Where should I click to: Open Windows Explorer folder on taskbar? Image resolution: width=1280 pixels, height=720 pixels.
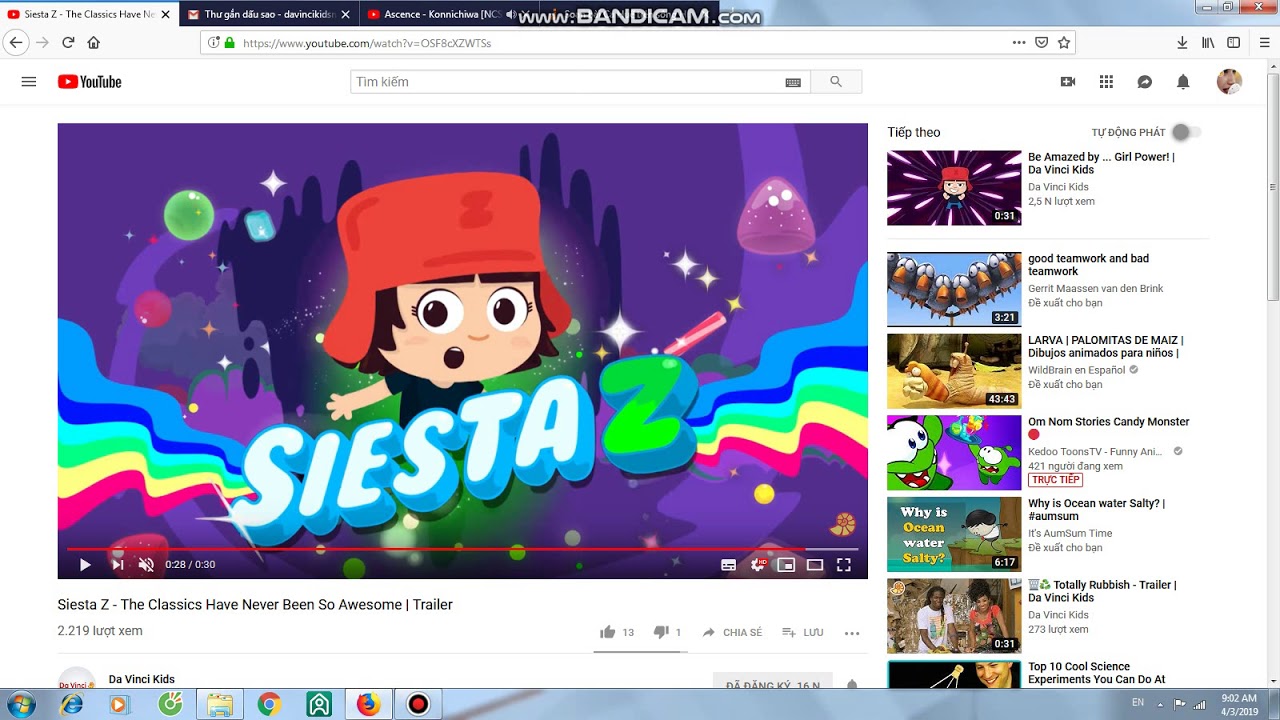tap(219, 704)
